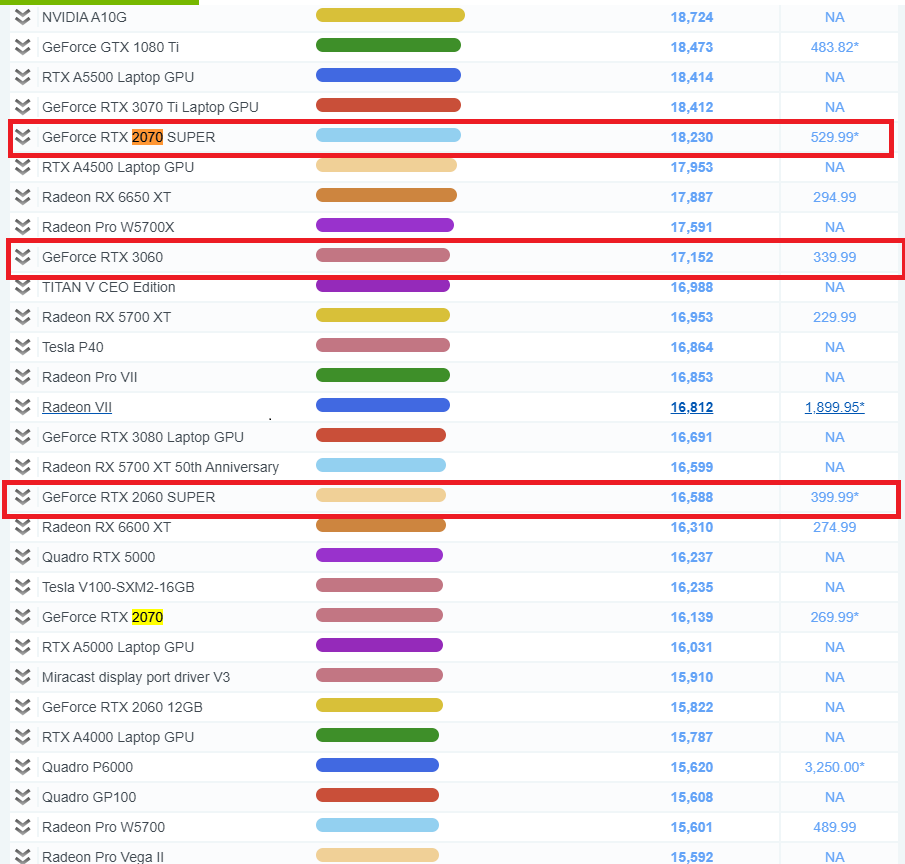The width and height of the screenshot is (905, 864).
Task: Open the Radeon Pro VII link
Action: coord(90,377)
